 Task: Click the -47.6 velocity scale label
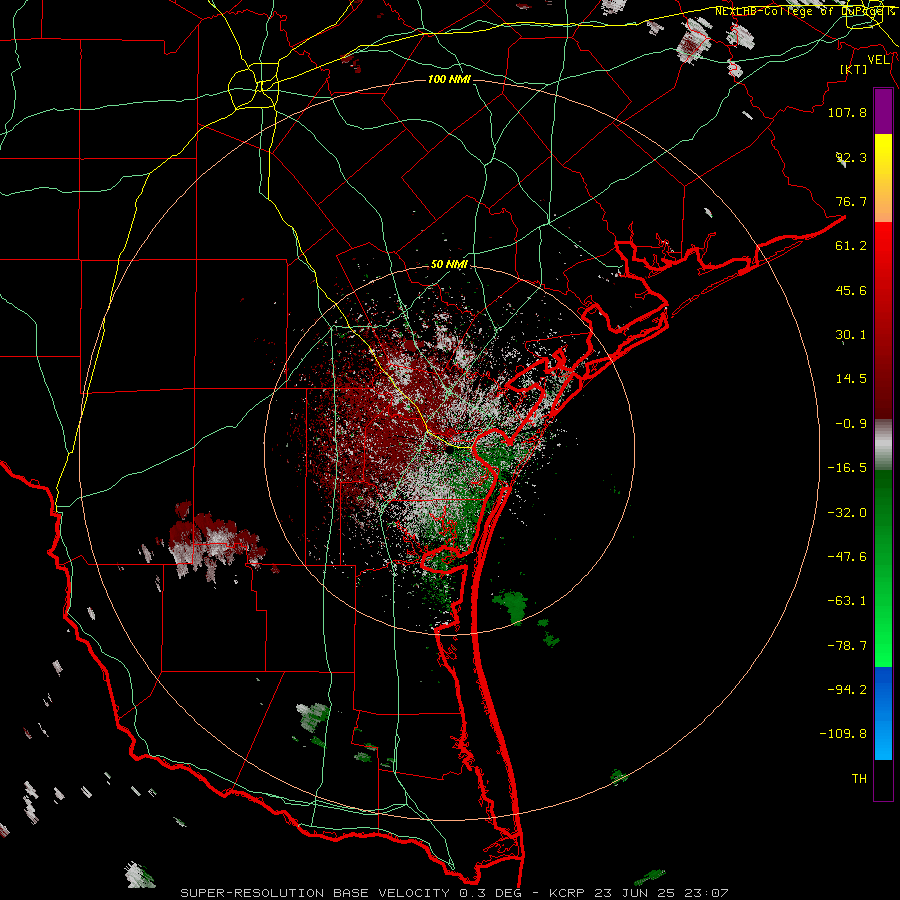pyautogui.click(x=847, y=557)
